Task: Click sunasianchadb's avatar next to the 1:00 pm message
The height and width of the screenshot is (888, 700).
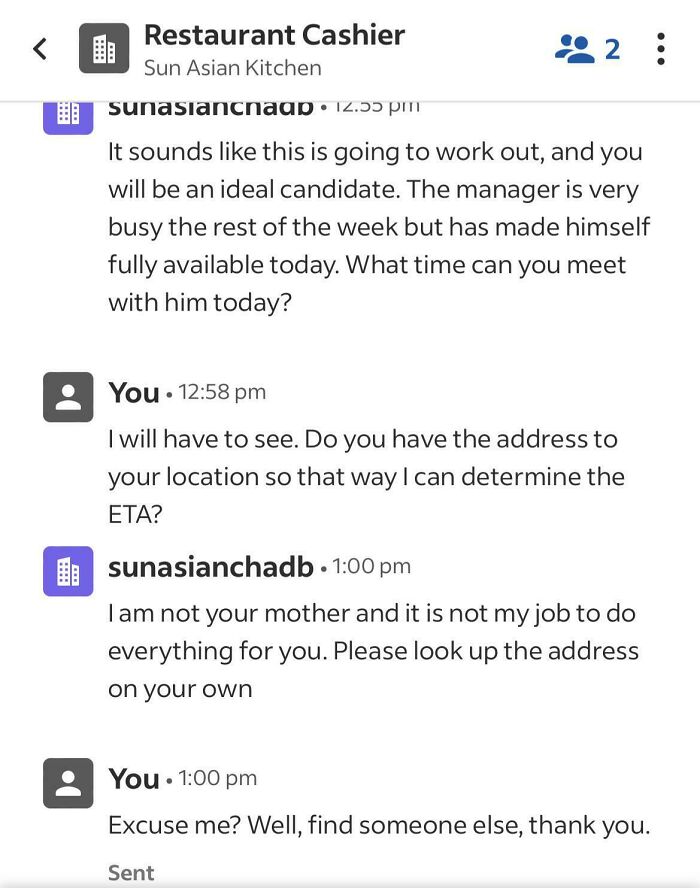Action: [x=68, y=566]
